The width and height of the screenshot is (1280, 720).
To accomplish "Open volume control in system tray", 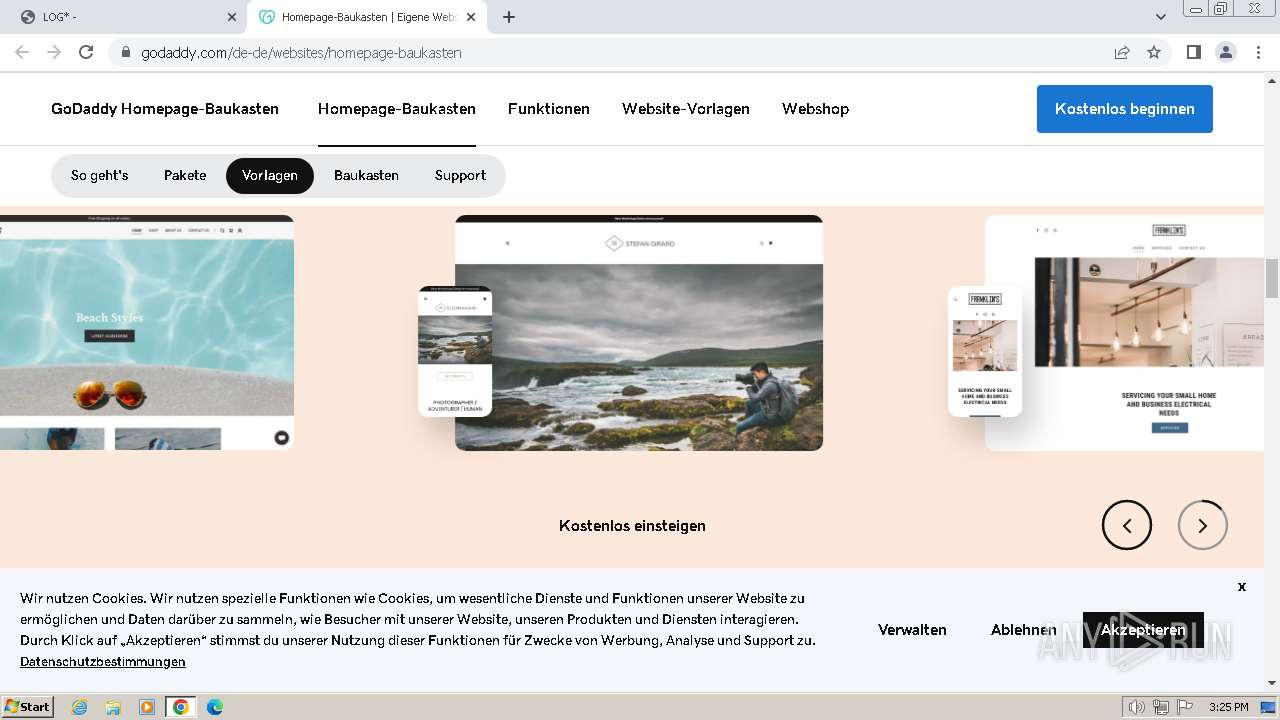I will pos(1137,707).
